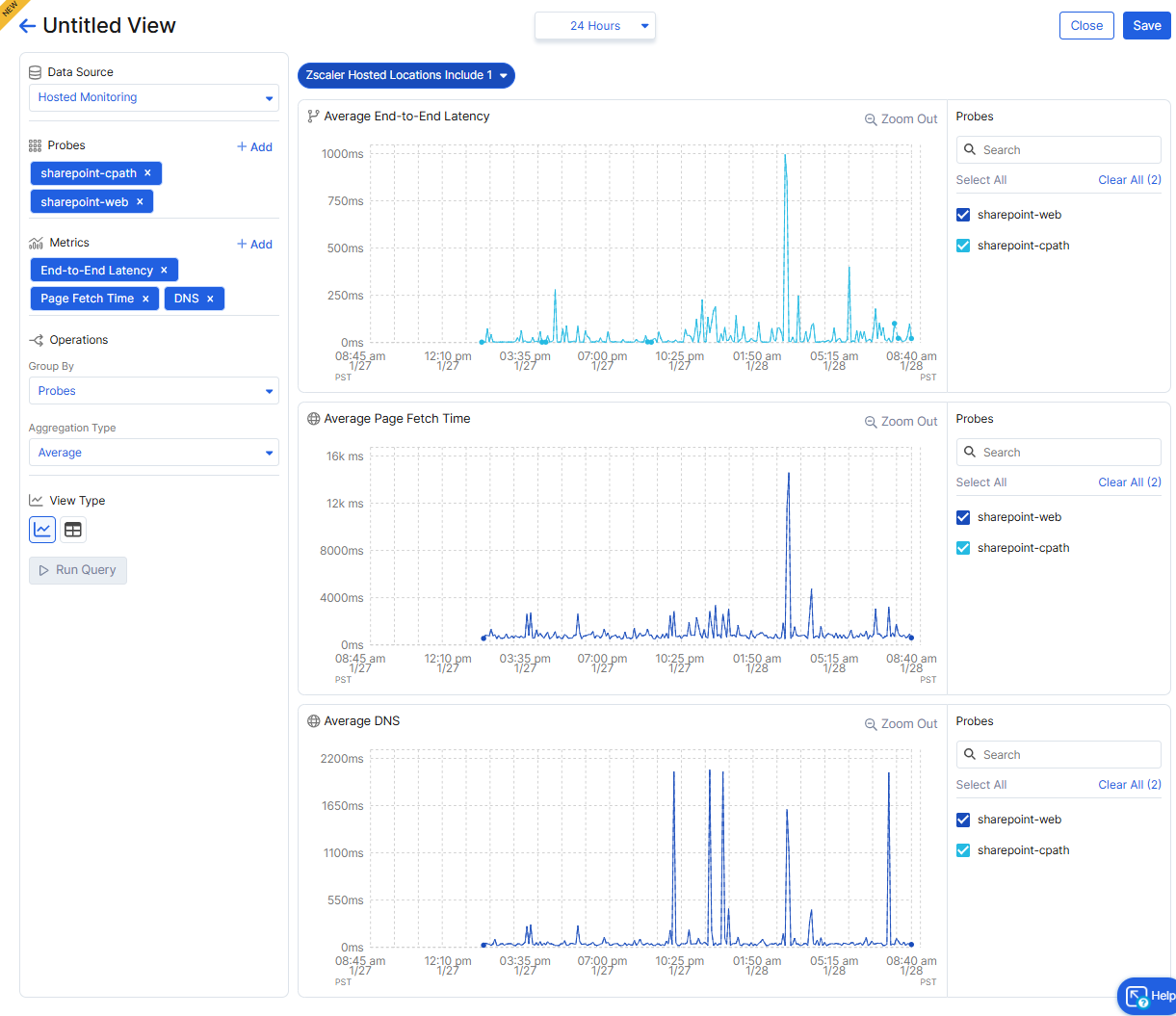Open the Help widget icon

coord(1137,996)
